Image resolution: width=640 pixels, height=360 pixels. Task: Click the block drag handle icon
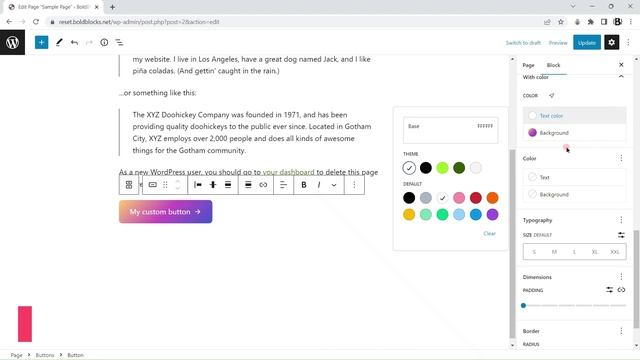[165, 185]
